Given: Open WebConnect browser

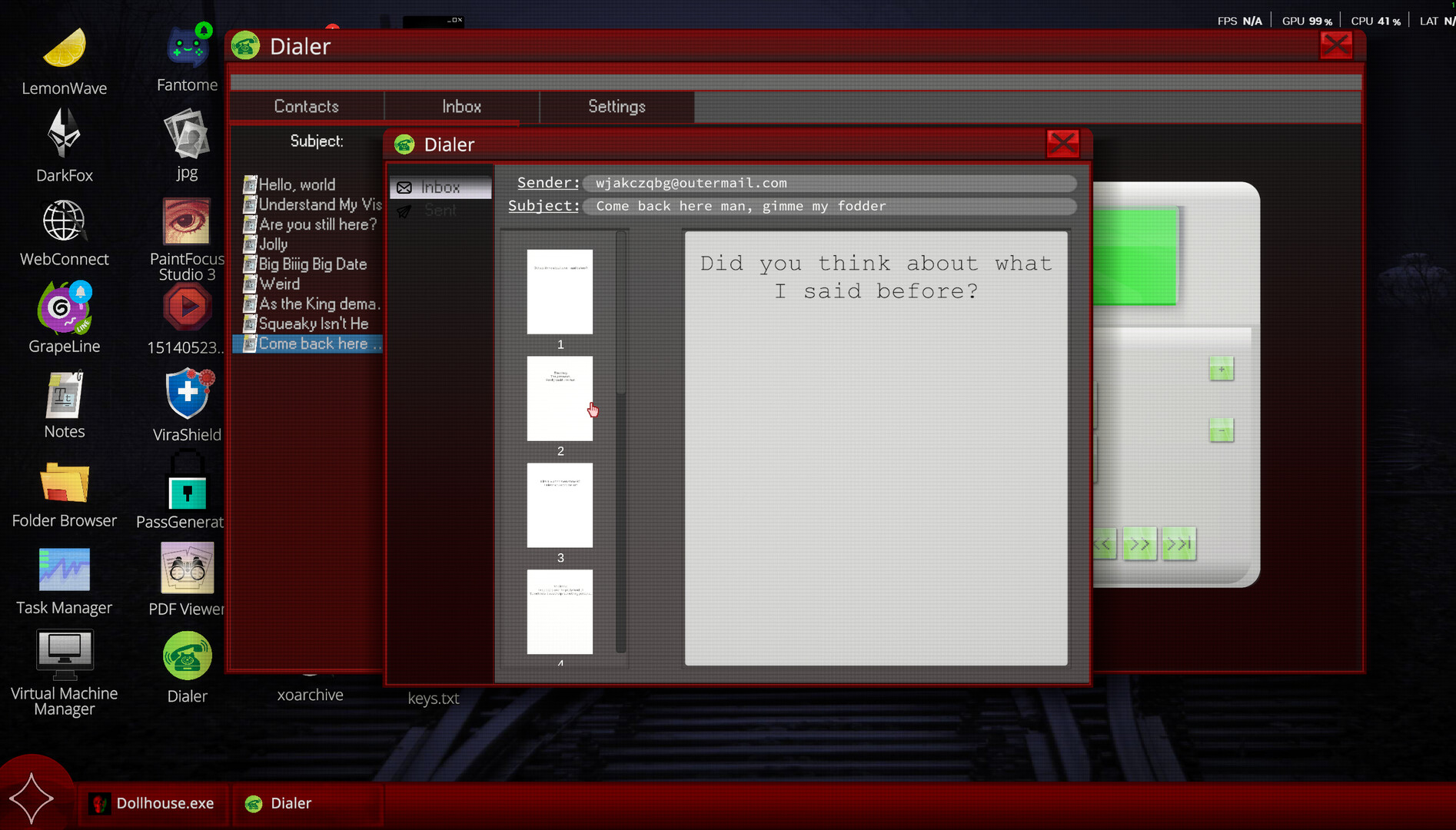Looking at the screenshot, I should click(64, 221).
